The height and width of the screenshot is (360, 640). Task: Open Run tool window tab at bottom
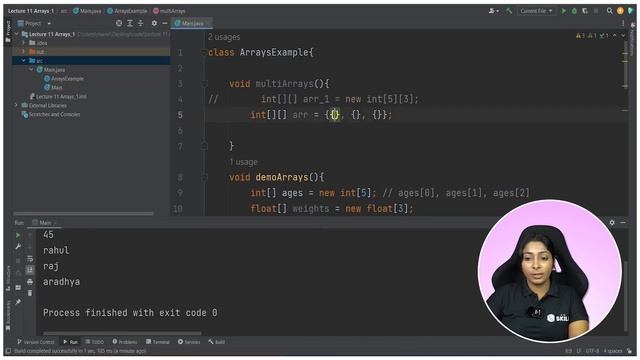[x=70, y=342]
